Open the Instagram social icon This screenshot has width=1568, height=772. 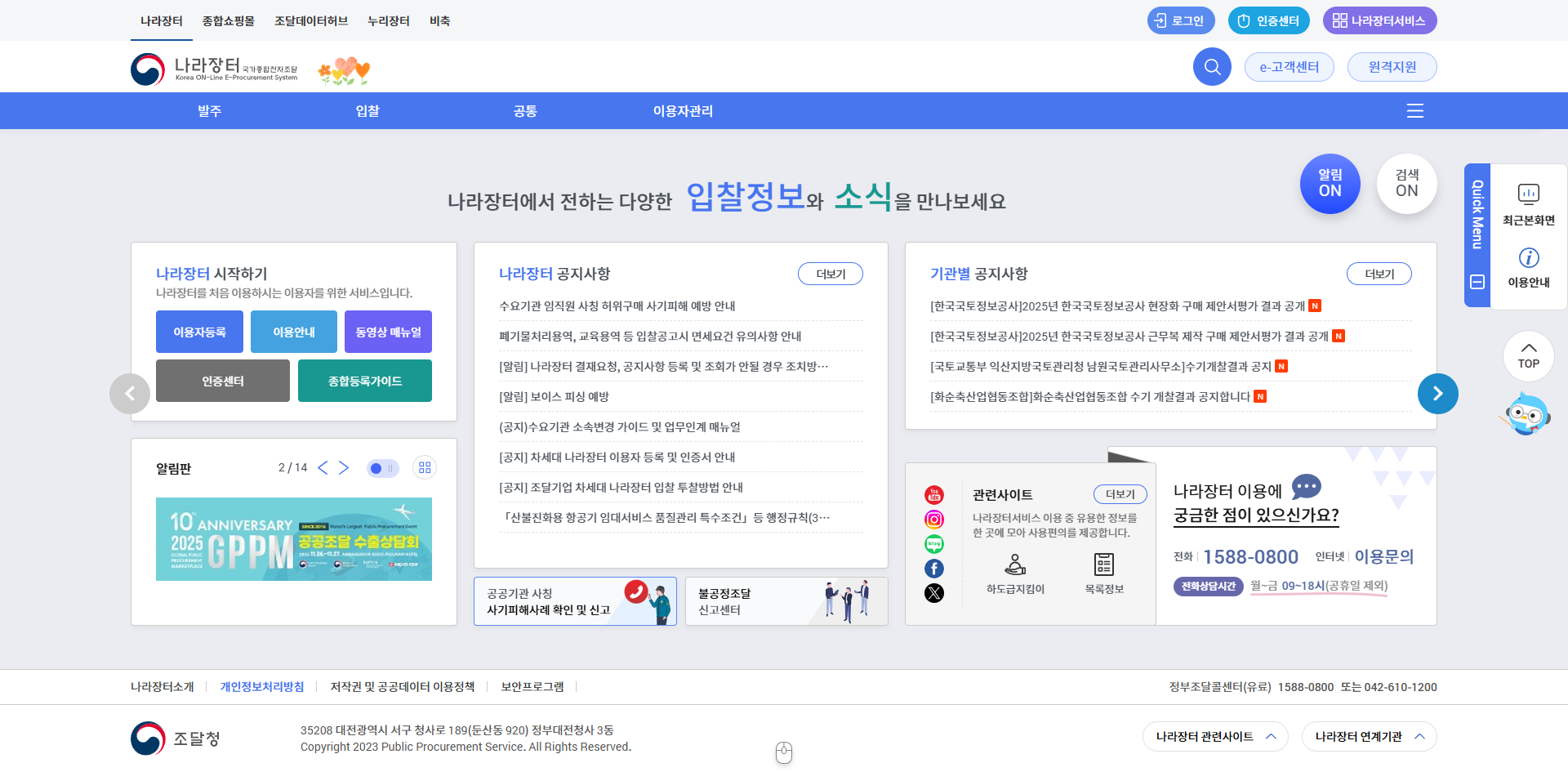[x=934, y=519]
